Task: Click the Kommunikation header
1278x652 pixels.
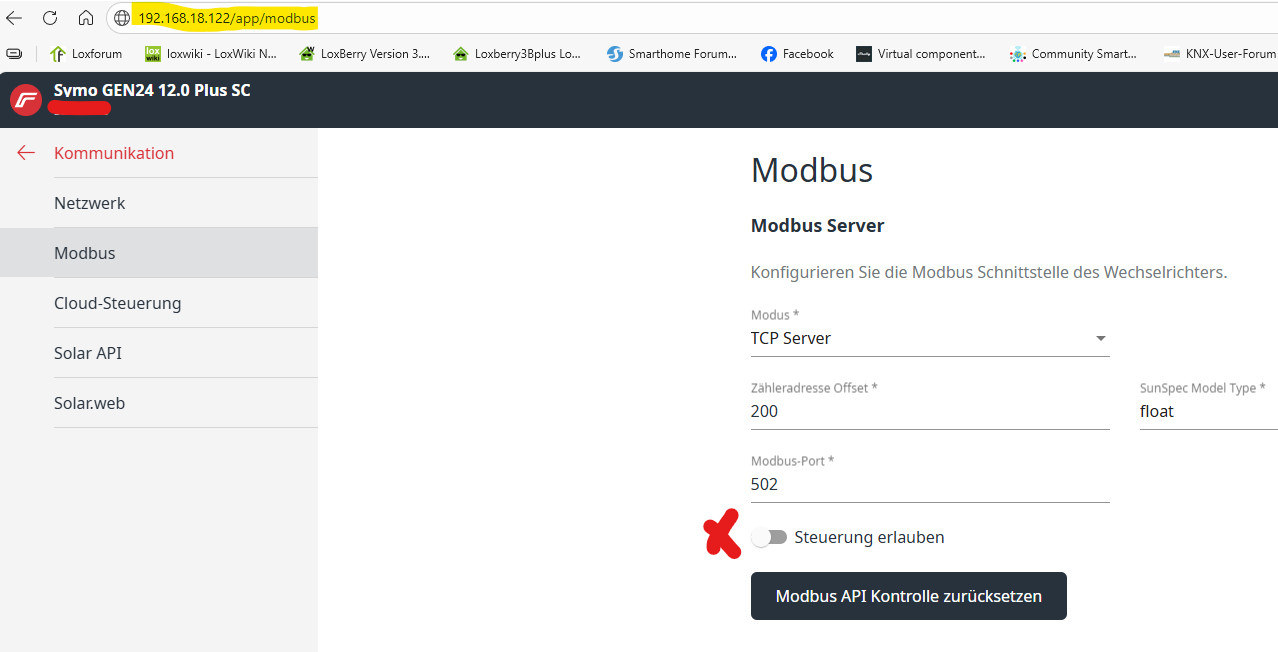Action: pyautogui.click(x=114, y=153)
